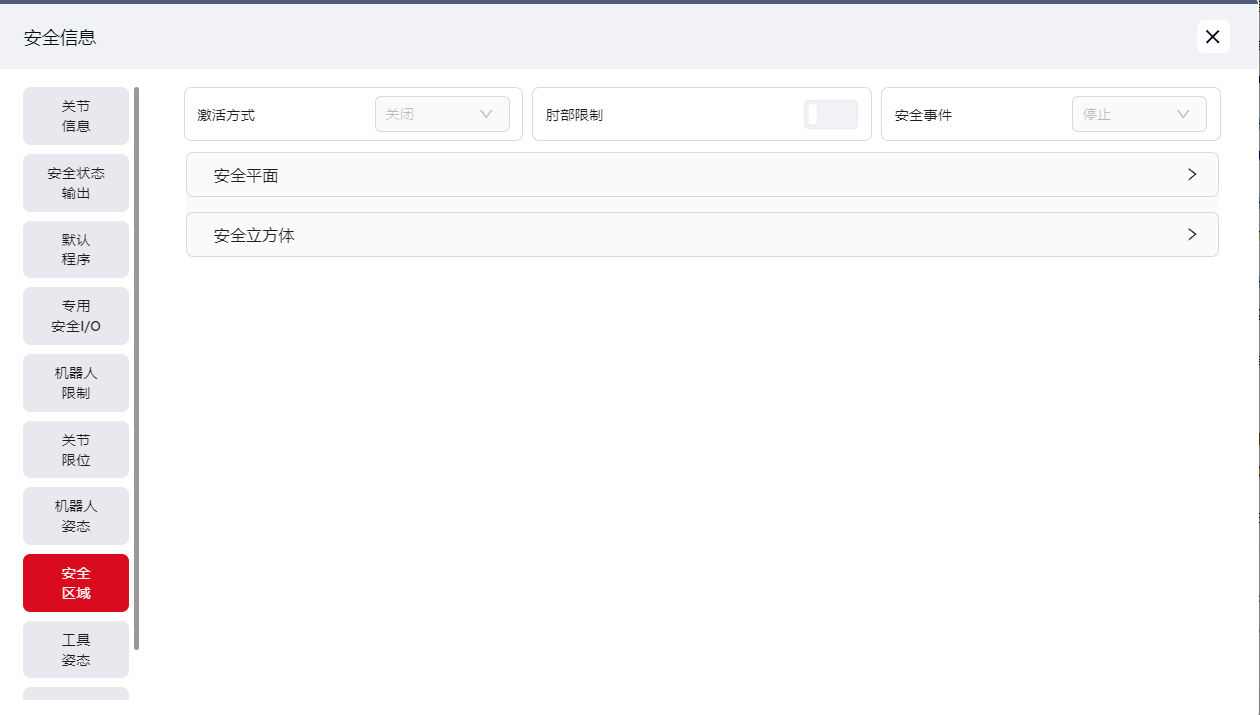Click the down arrow in the 激活方式 box
The width and height of the screenshot is (1260, 715).
point(487,114)
